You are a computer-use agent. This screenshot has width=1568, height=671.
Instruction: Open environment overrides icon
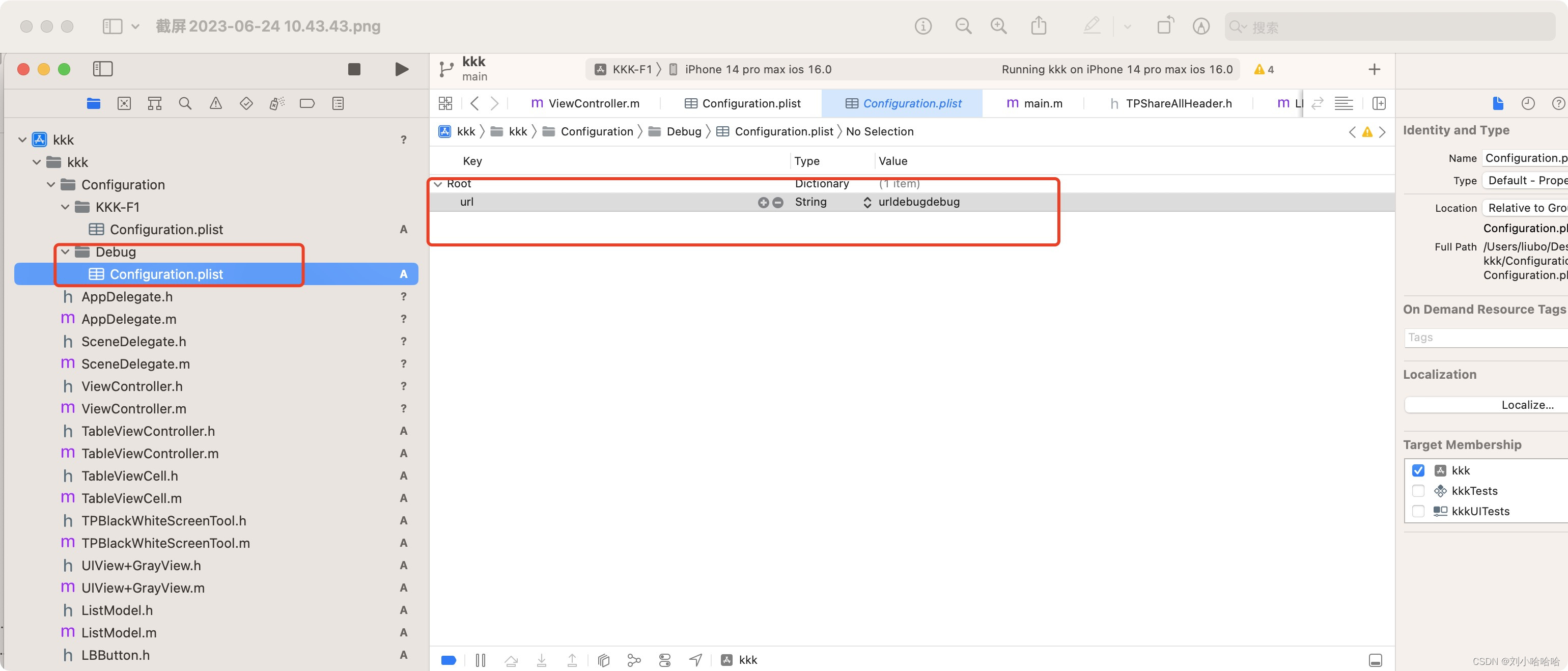click(665, 660)
